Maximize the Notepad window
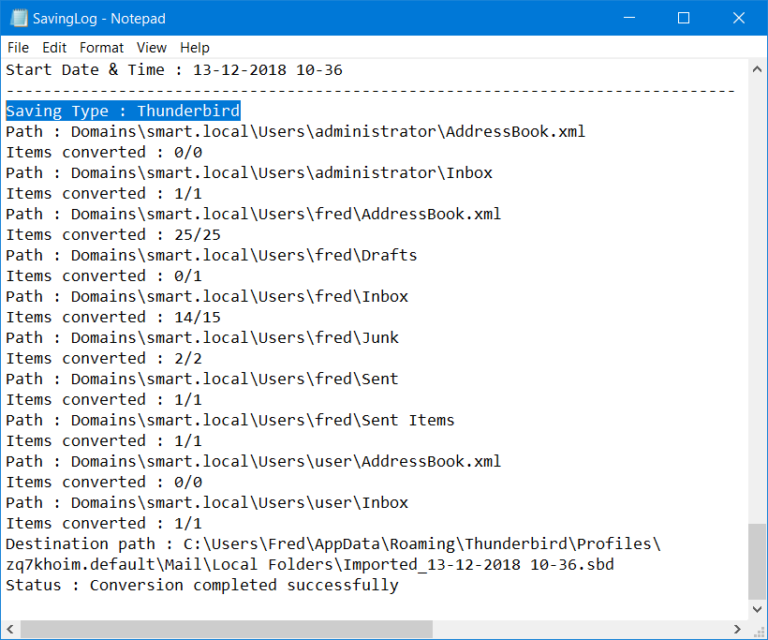This screenshot has width=768, height=640. click(x=683, y=18)
